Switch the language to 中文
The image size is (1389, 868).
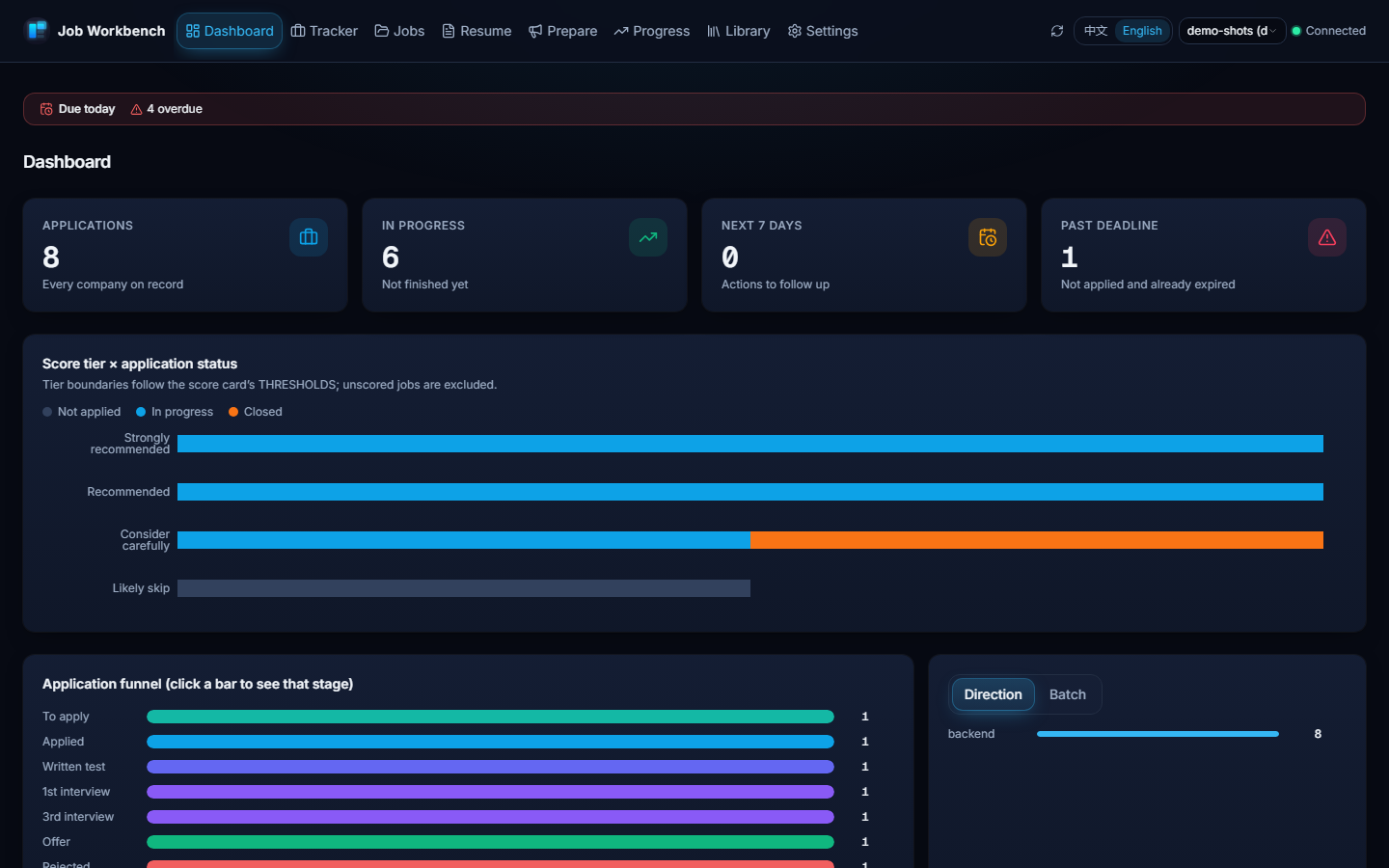(x=1096, y=31)
